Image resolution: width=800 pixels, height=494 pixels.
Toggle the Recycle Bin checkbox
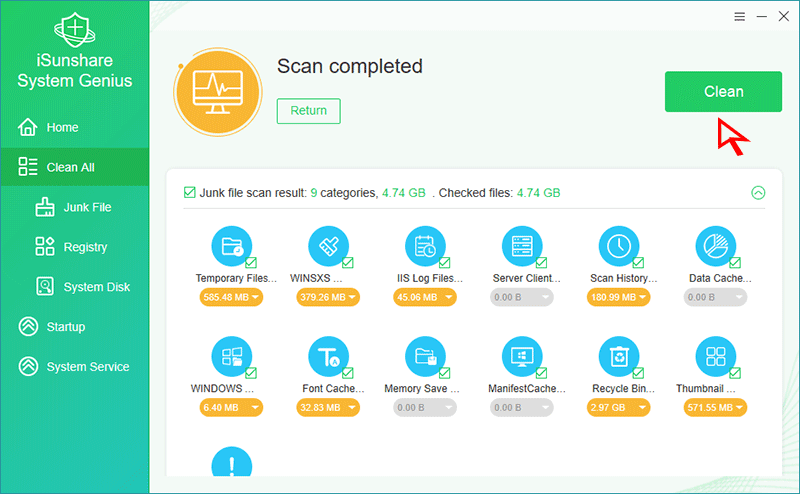[638, 373]
